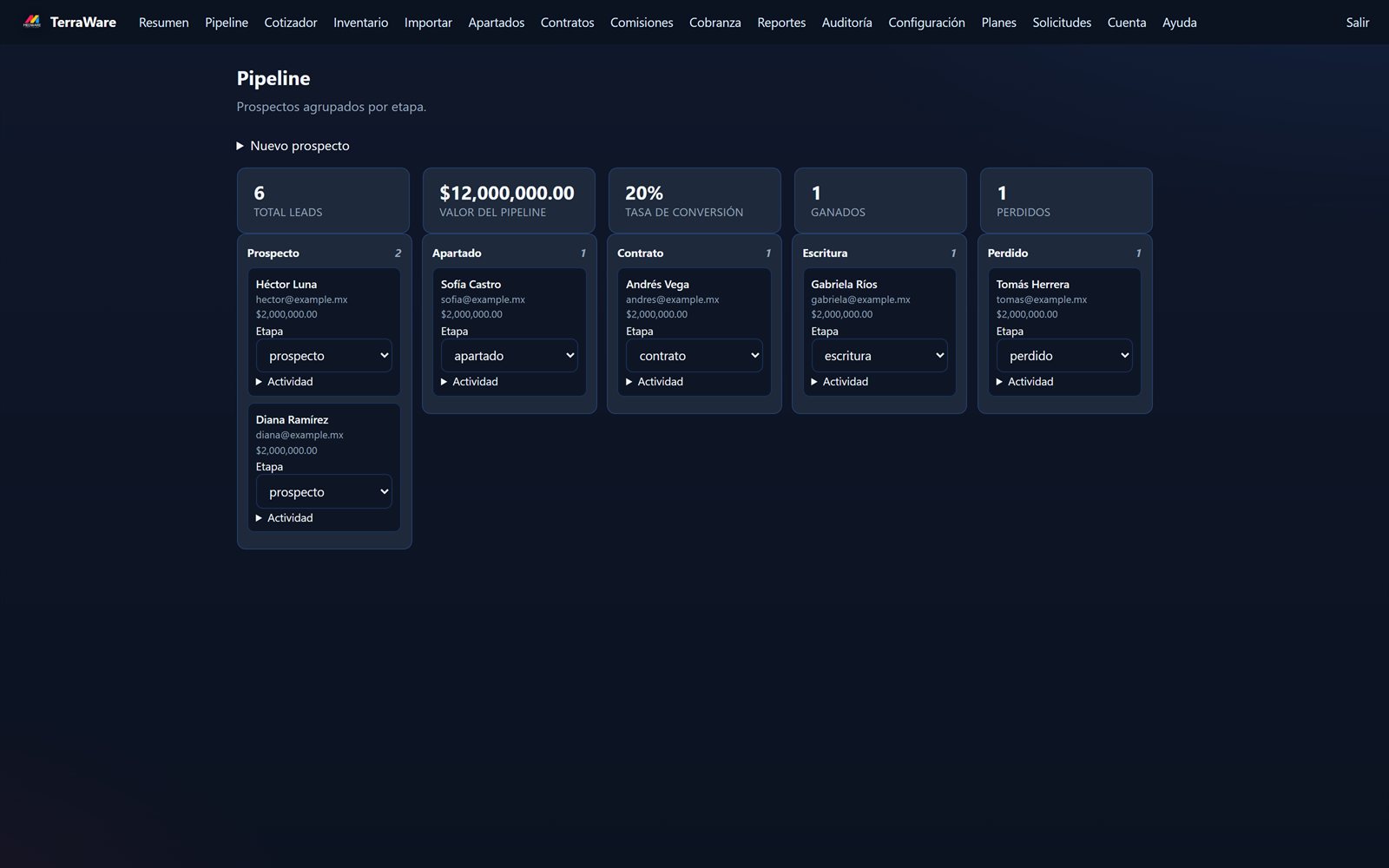Open the Planes page
This screenshot has height=868, width=1389.
click(998, 23)
